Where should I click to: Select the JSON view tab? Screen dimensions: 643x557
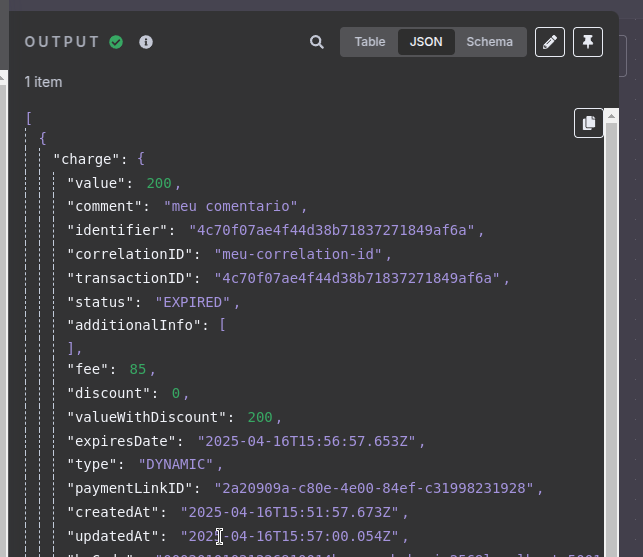coord(426,42)
